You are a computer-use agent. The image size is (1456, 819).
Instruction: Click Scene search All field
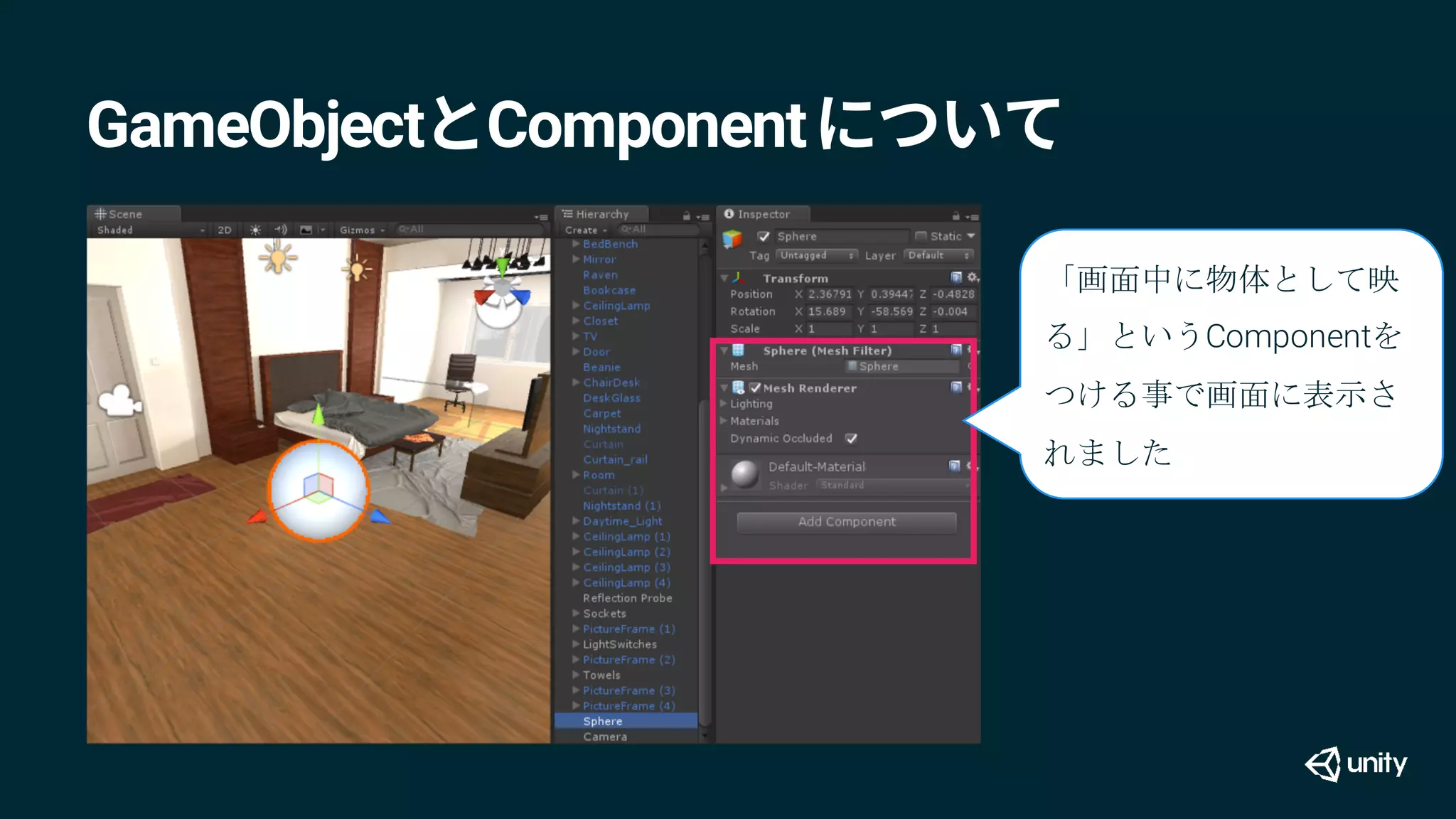point(471,230)
